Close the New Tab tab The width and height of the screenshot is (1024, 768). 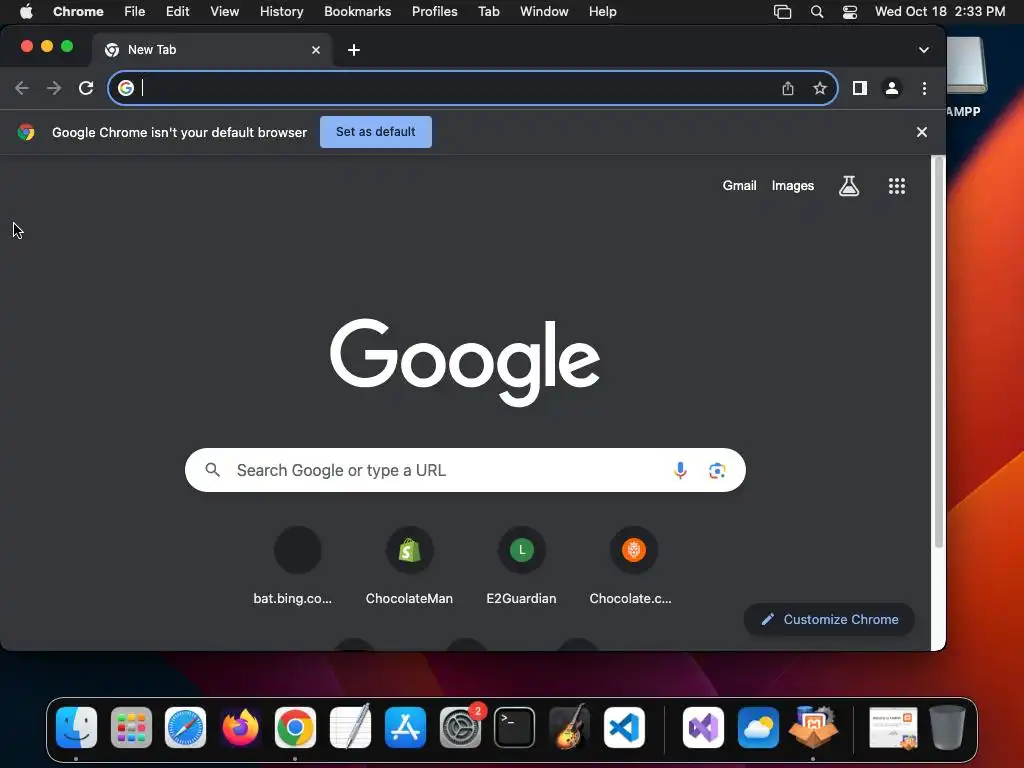[x=316, y=50]
